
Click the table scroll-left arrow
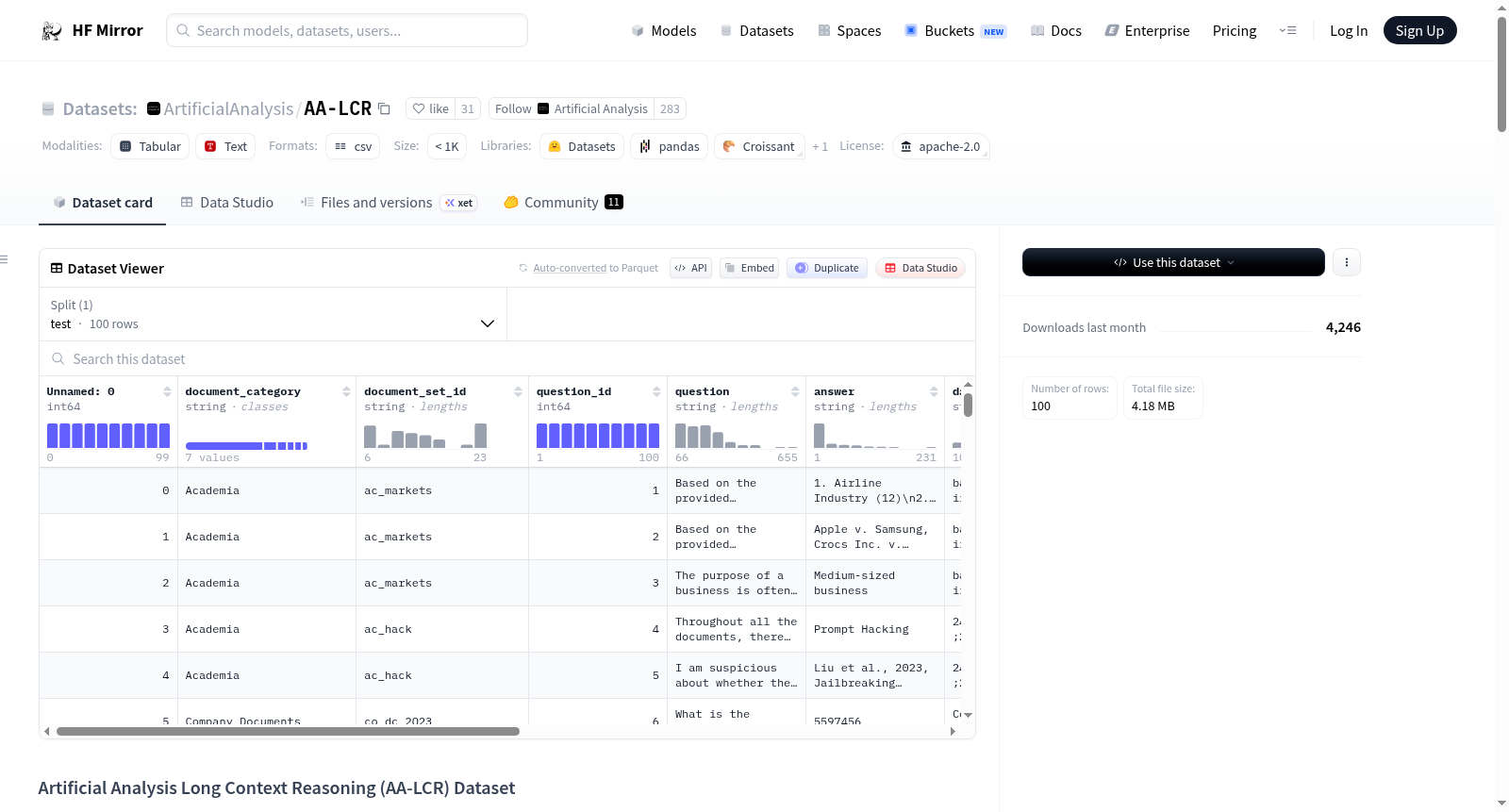46,732
